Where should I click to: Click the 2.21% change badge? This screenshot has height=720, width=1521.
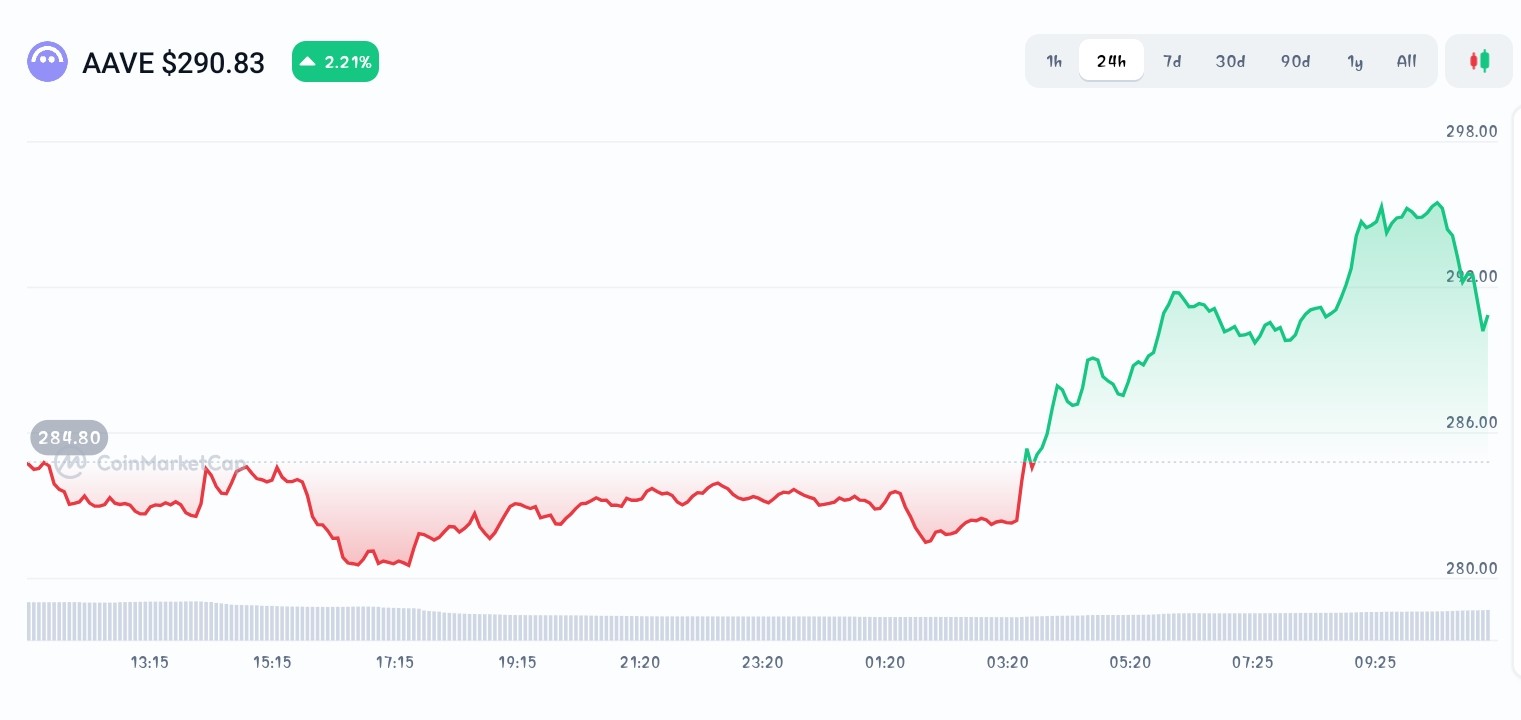(x=335, y=61)
